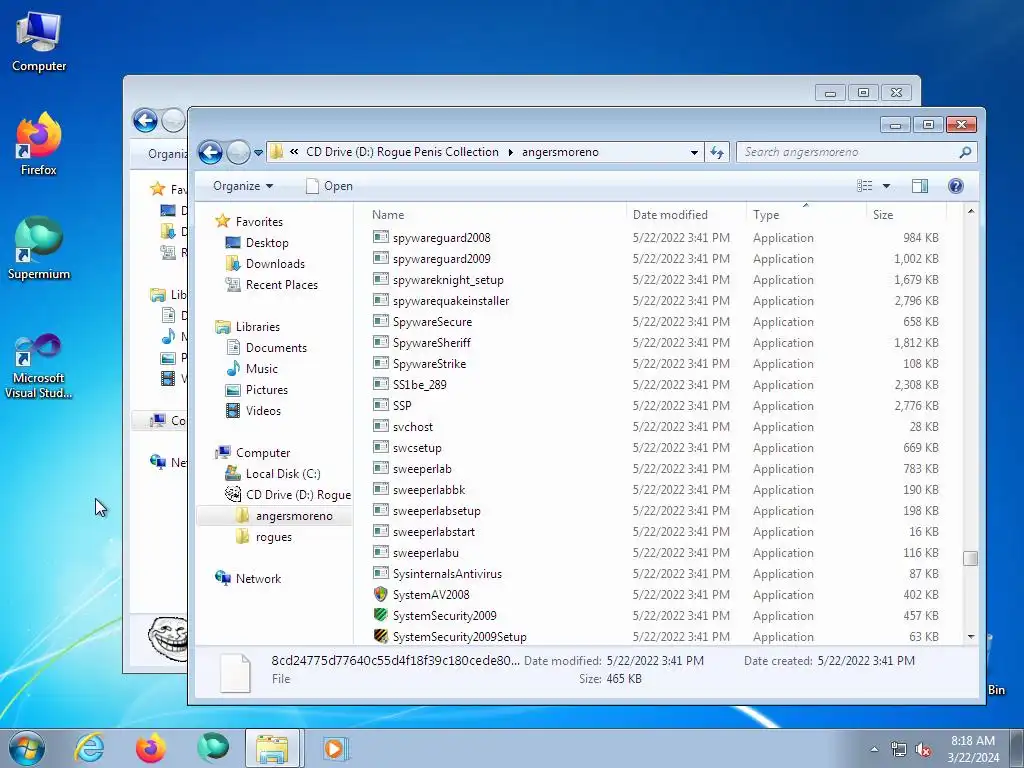Click the file list scroll down arrow

click(x=970, y=637)
